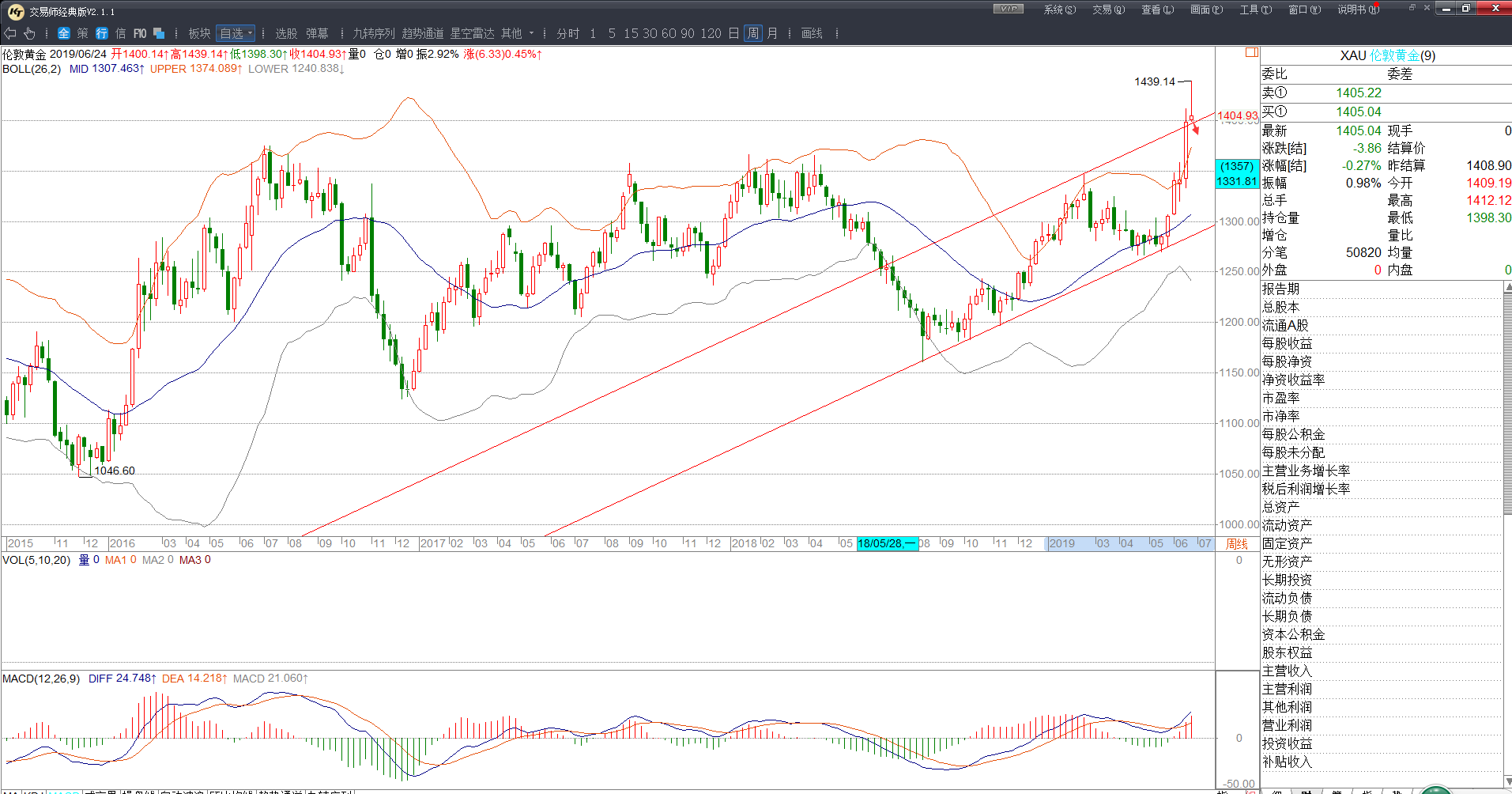The height and width of the screenshot is (794, 1512).
Task: Click the KT application logo
Action: (x=15, y=11)
